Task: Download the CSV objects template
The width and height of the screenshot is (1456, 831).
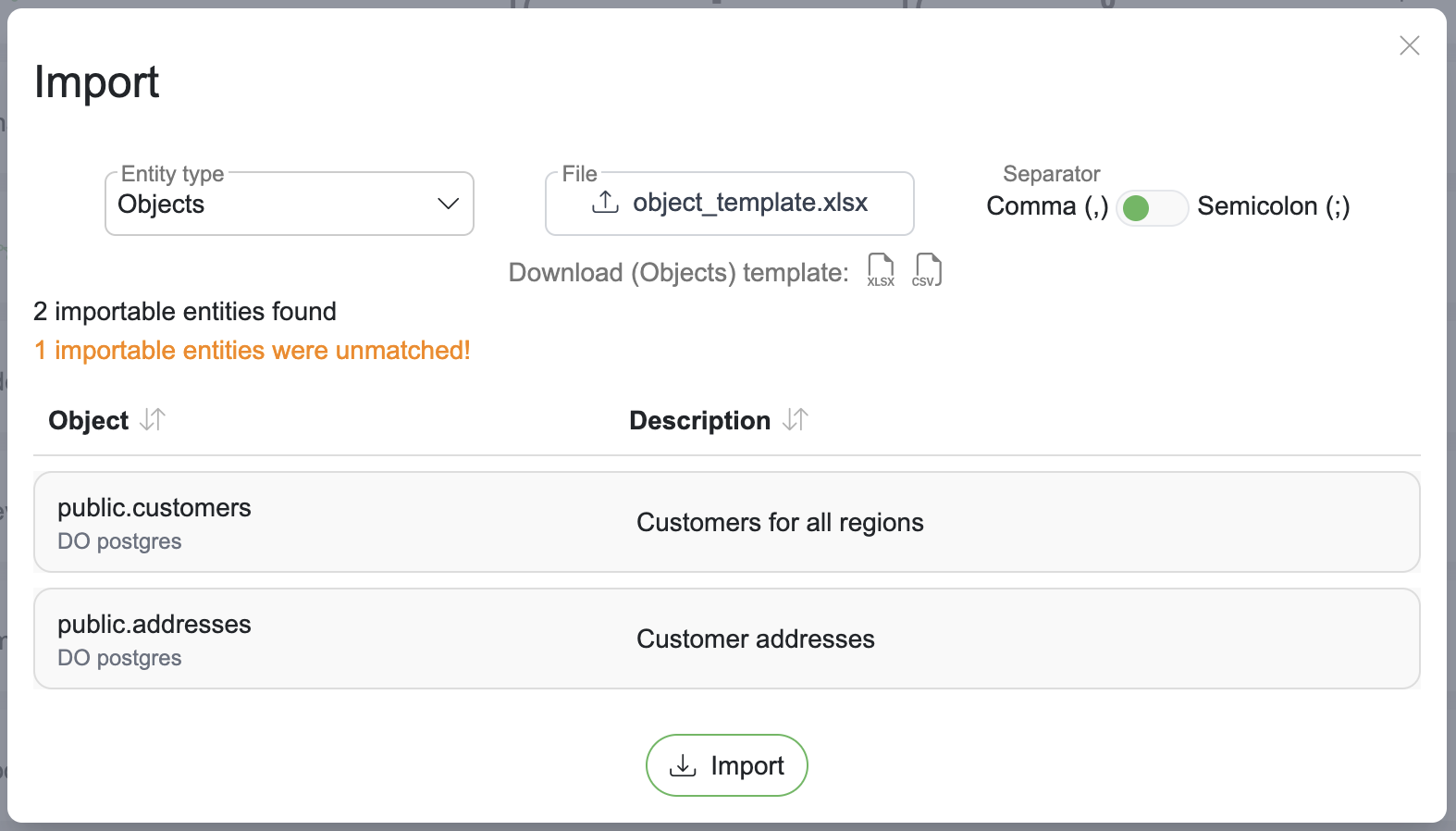Action: click(927, 270)
